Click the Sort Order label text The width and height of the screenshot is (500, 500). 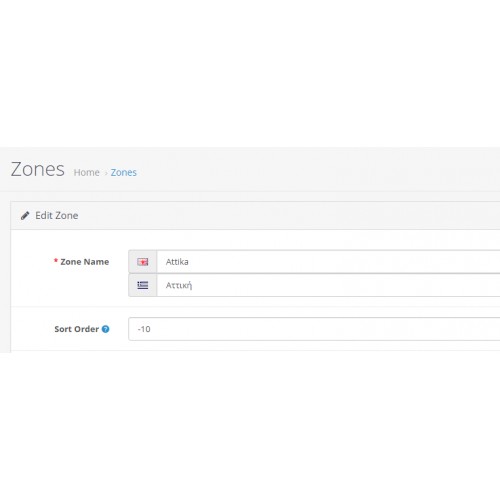(77, 329)
